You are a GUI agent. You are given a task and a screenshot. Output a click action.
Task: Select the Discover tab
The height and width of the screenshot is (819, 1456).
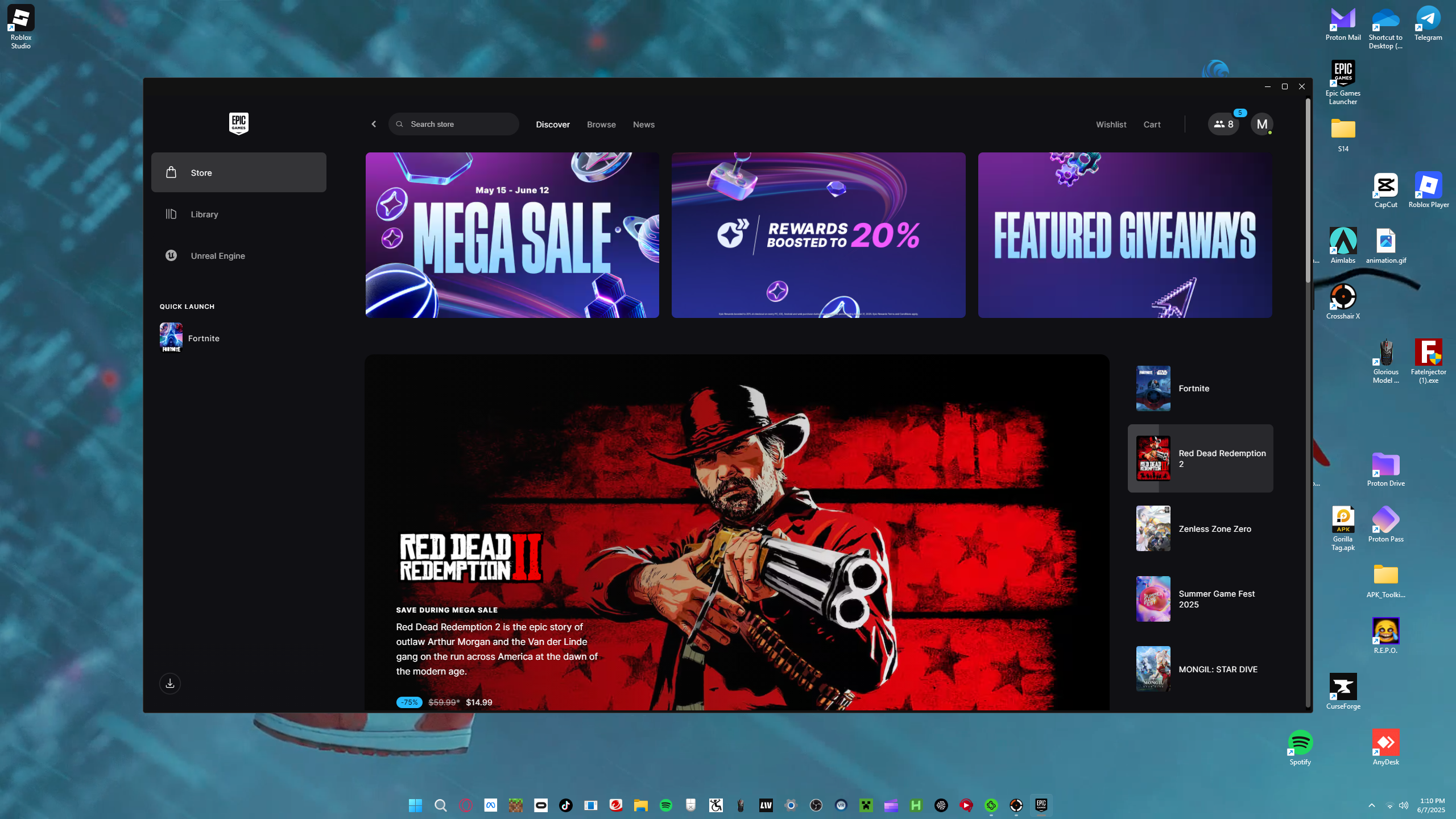pos(552,125)
